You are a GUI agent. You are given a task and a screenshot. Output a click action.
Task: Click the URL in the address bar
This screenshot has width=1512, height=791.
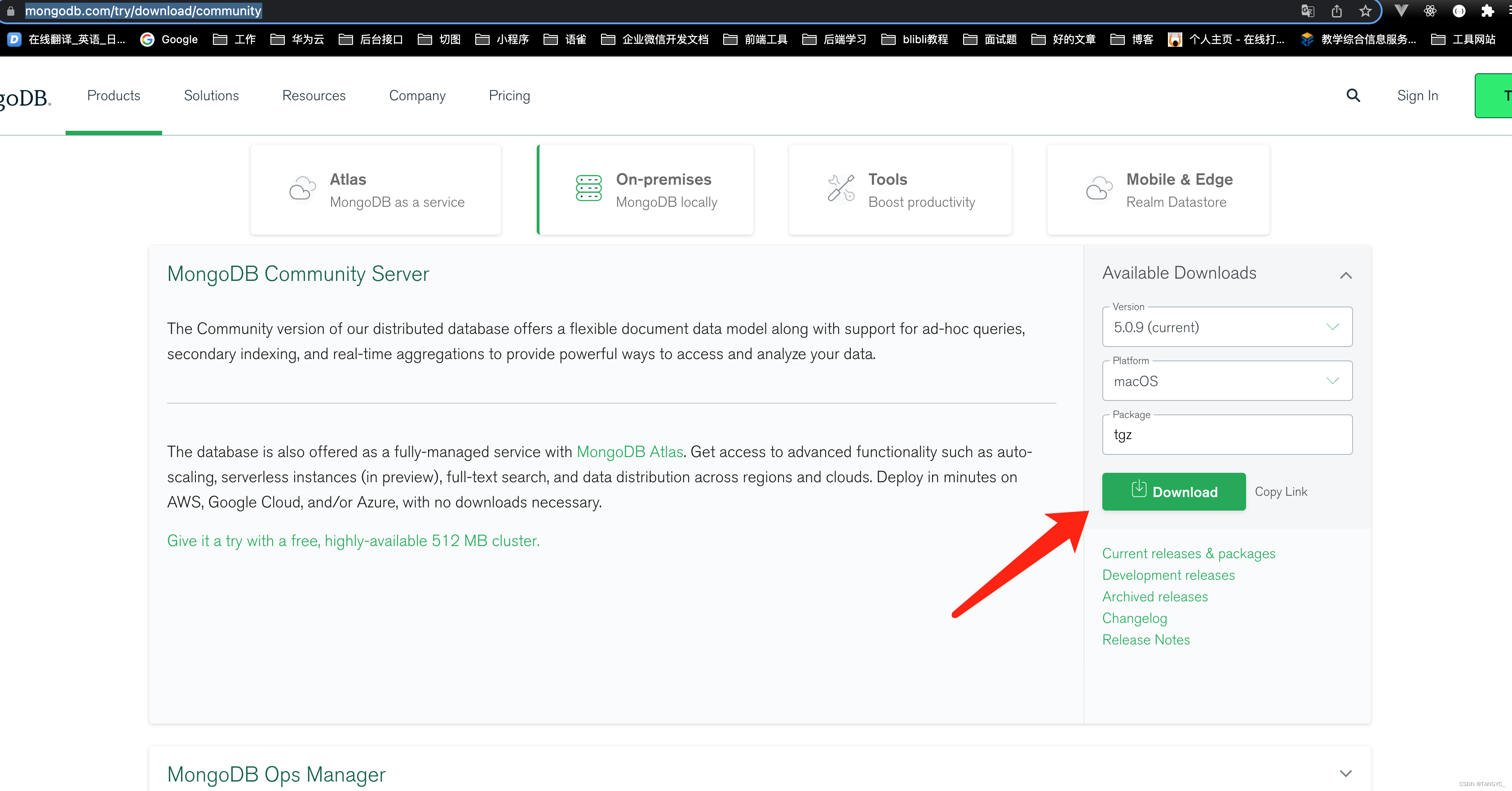[143, 11]
